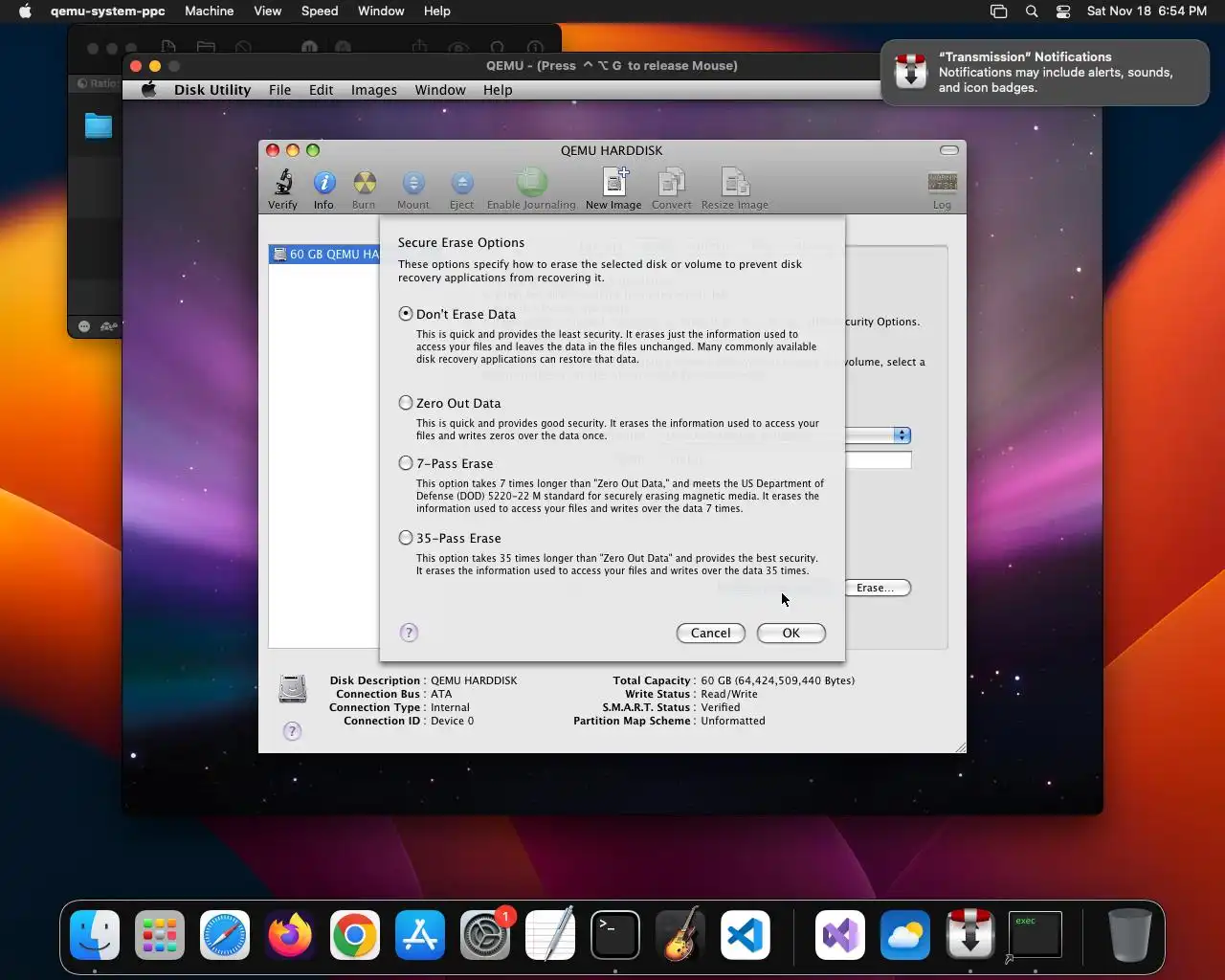This screenshot has height=980, width=1225.
Task: Open Transmission from the Dock
Action: point(970,935)
